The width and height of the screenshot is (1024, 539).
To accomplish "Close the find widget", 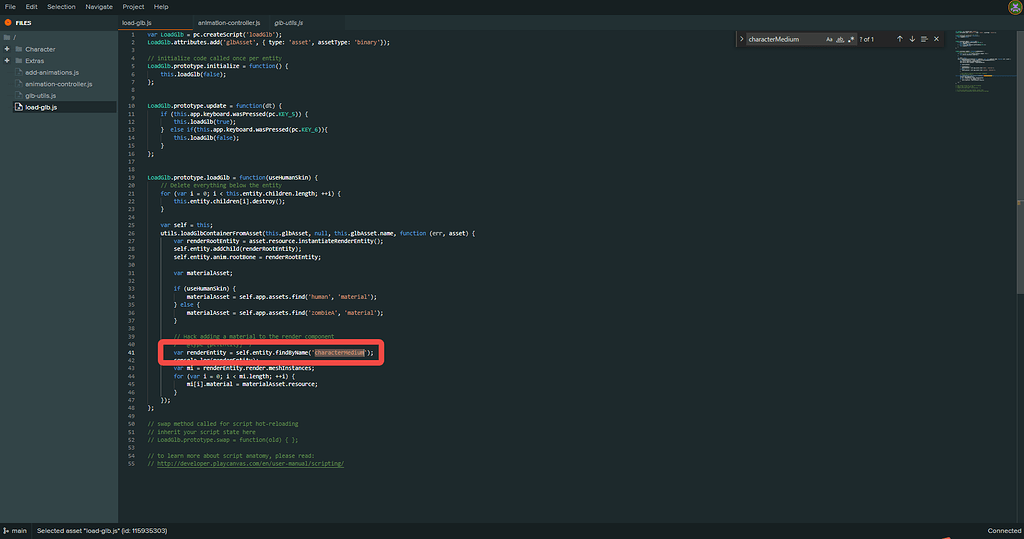I will (x=937, y=39).
